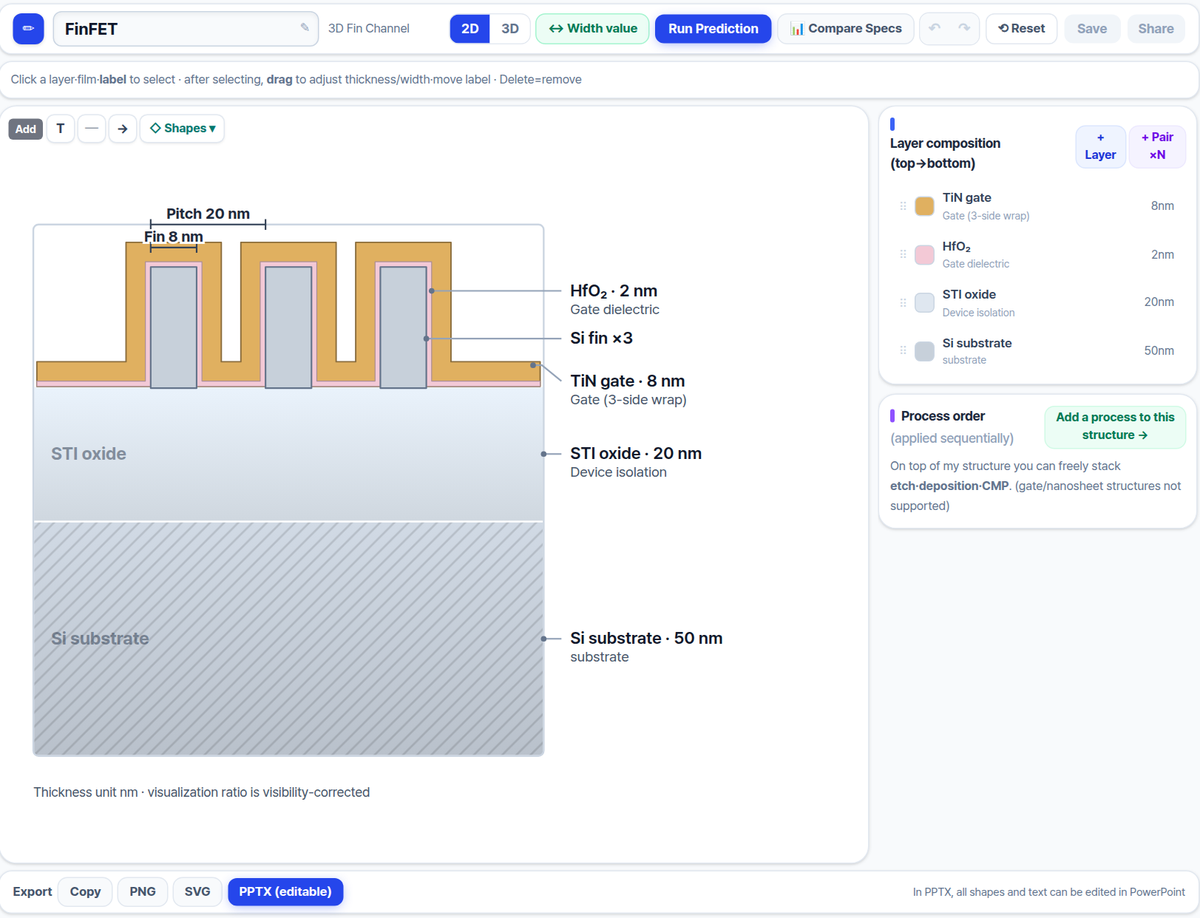Export as PPTX (editable)
This screenshot has width=1200, height=918.
[x=286, y=892]
